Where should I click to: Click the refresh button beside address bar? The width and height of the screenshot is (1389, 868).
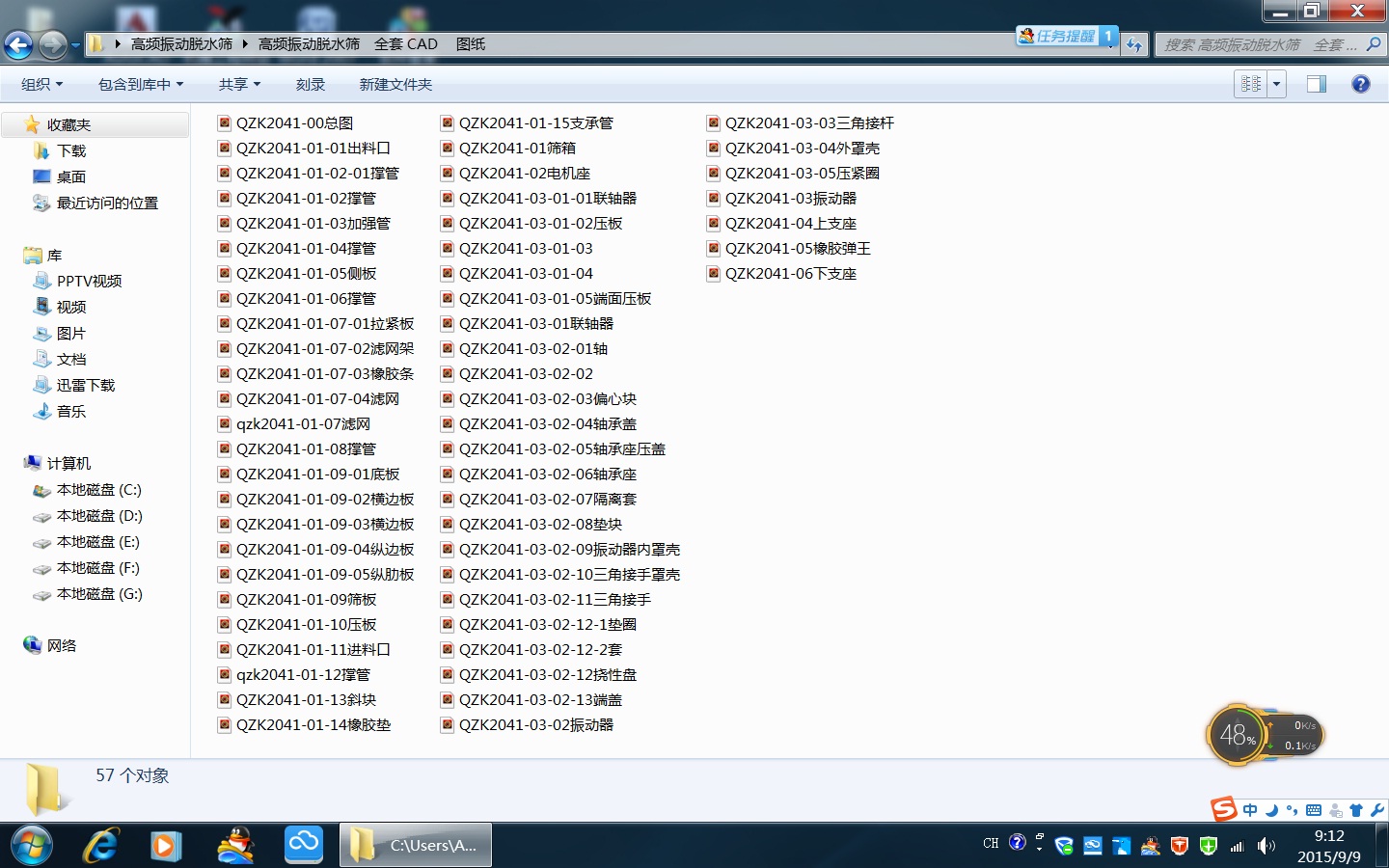tap(1134, 44)
